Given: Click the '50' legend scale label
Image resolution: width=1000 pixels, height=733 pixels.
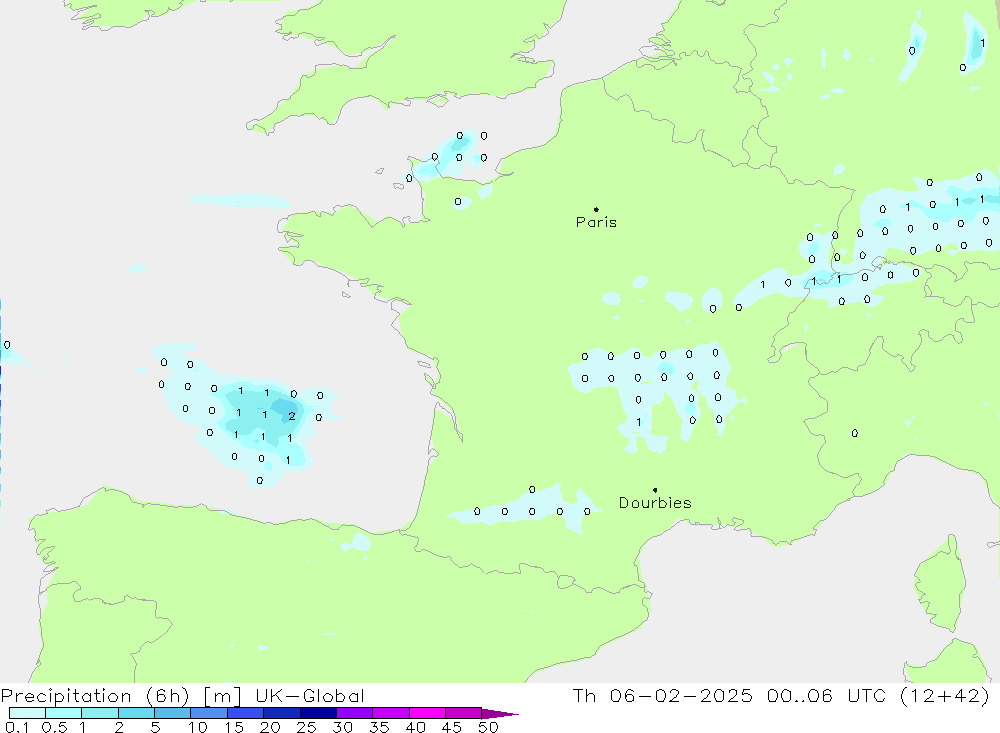Looking at the screenshot, I should 488,727.
